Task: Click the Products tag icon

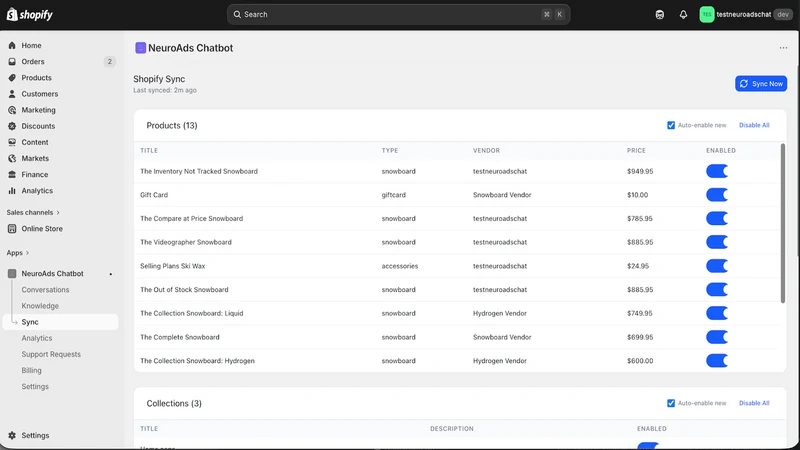Action: [x=12, y=78]
